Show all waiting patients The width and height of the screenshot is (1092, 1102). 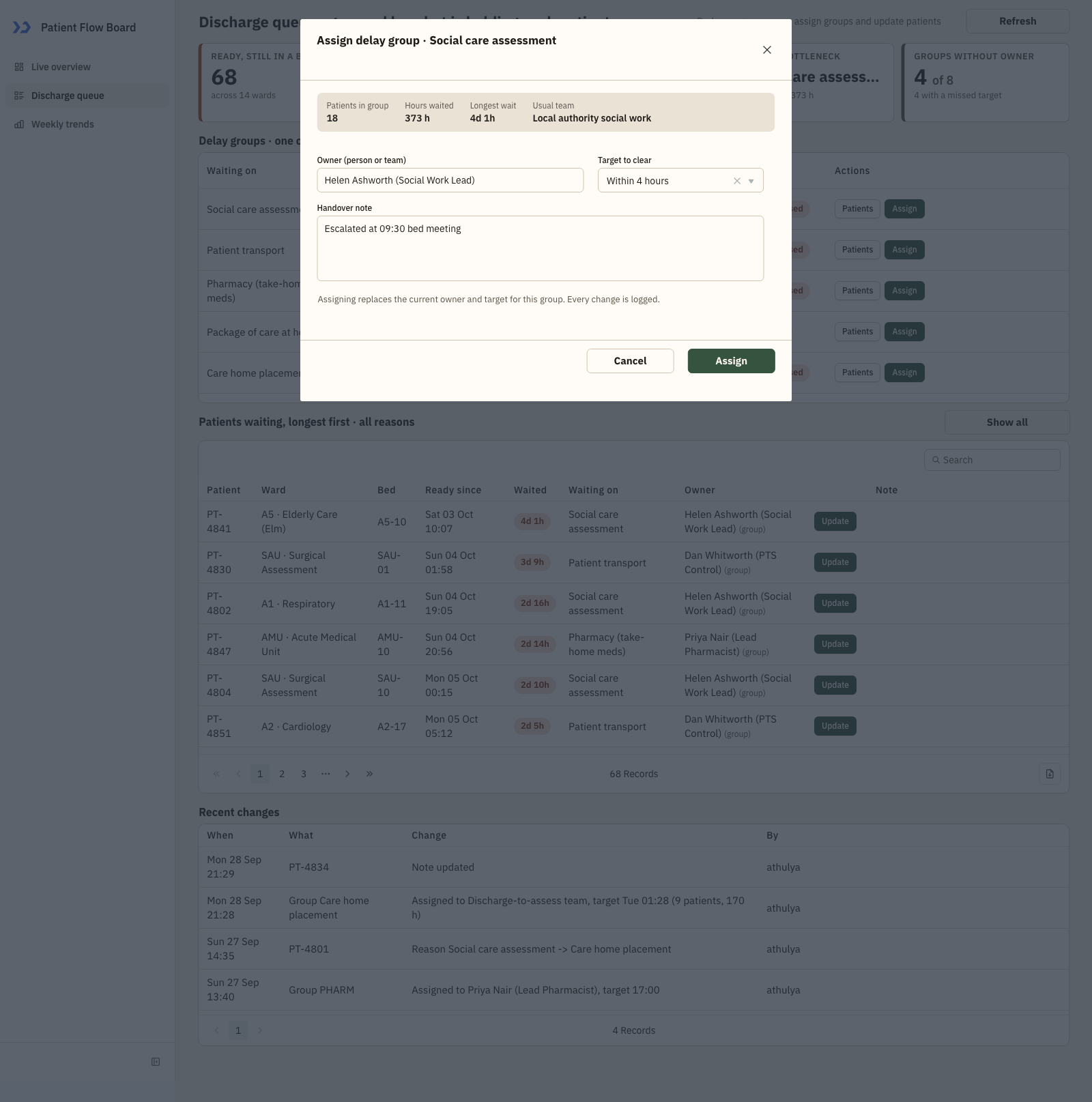pos(1007,422)
